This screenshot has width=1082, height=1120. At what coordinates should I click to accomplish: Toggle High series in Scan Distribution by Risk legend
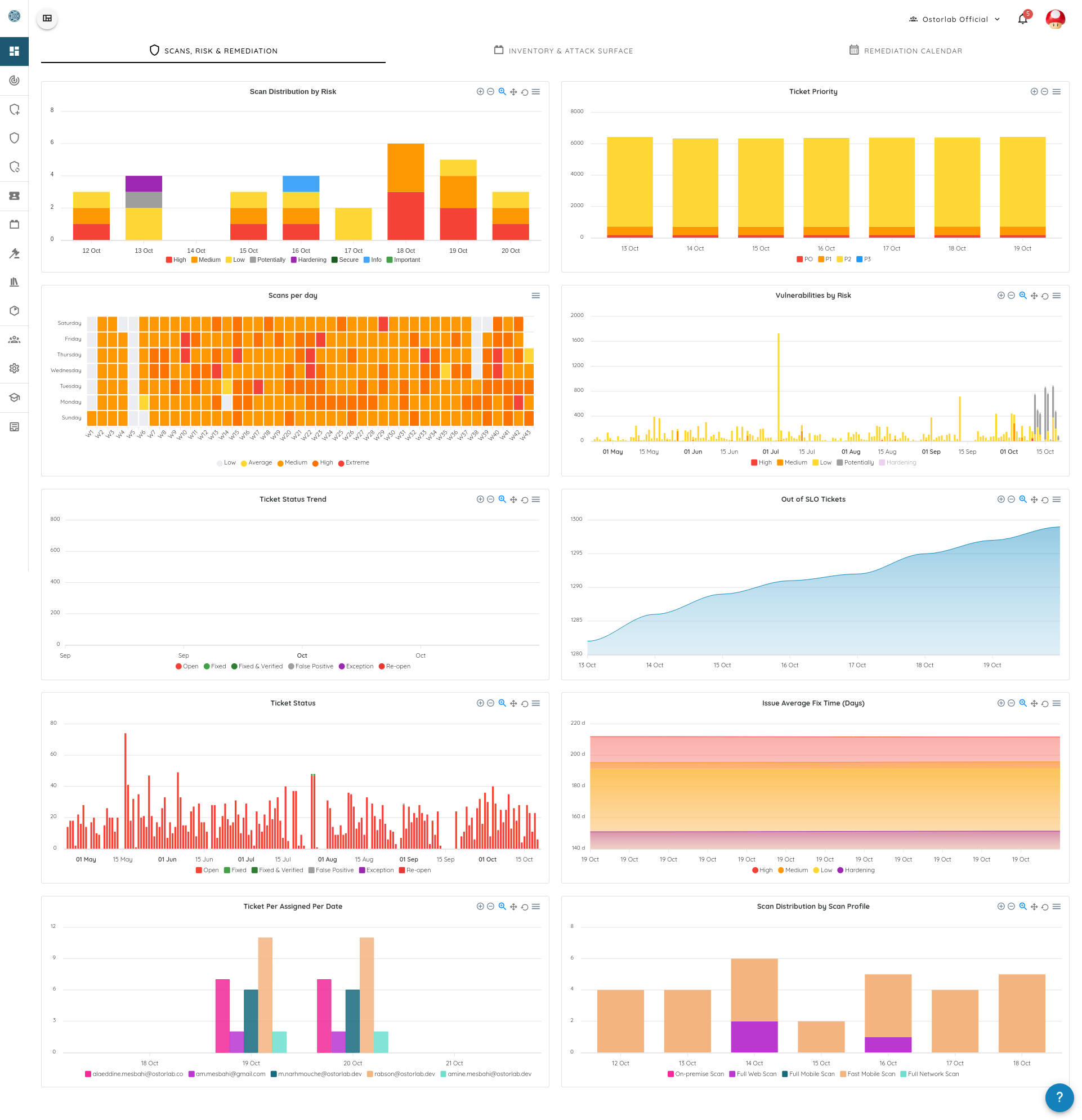[x=176, y=260]
